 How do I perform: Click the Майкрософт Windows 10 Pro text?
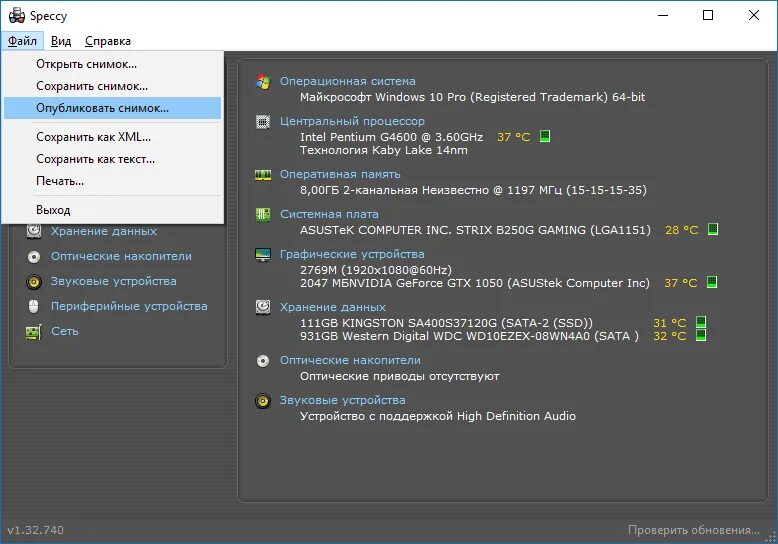[472, 97]
